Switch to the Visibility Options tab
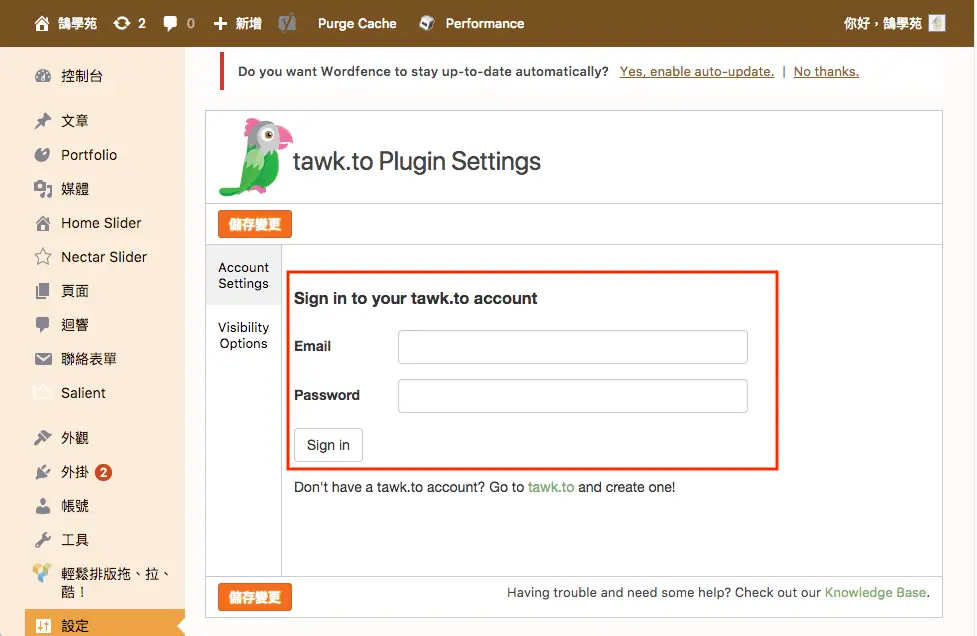This screenshot has width=977, height=636. (244, 335)
